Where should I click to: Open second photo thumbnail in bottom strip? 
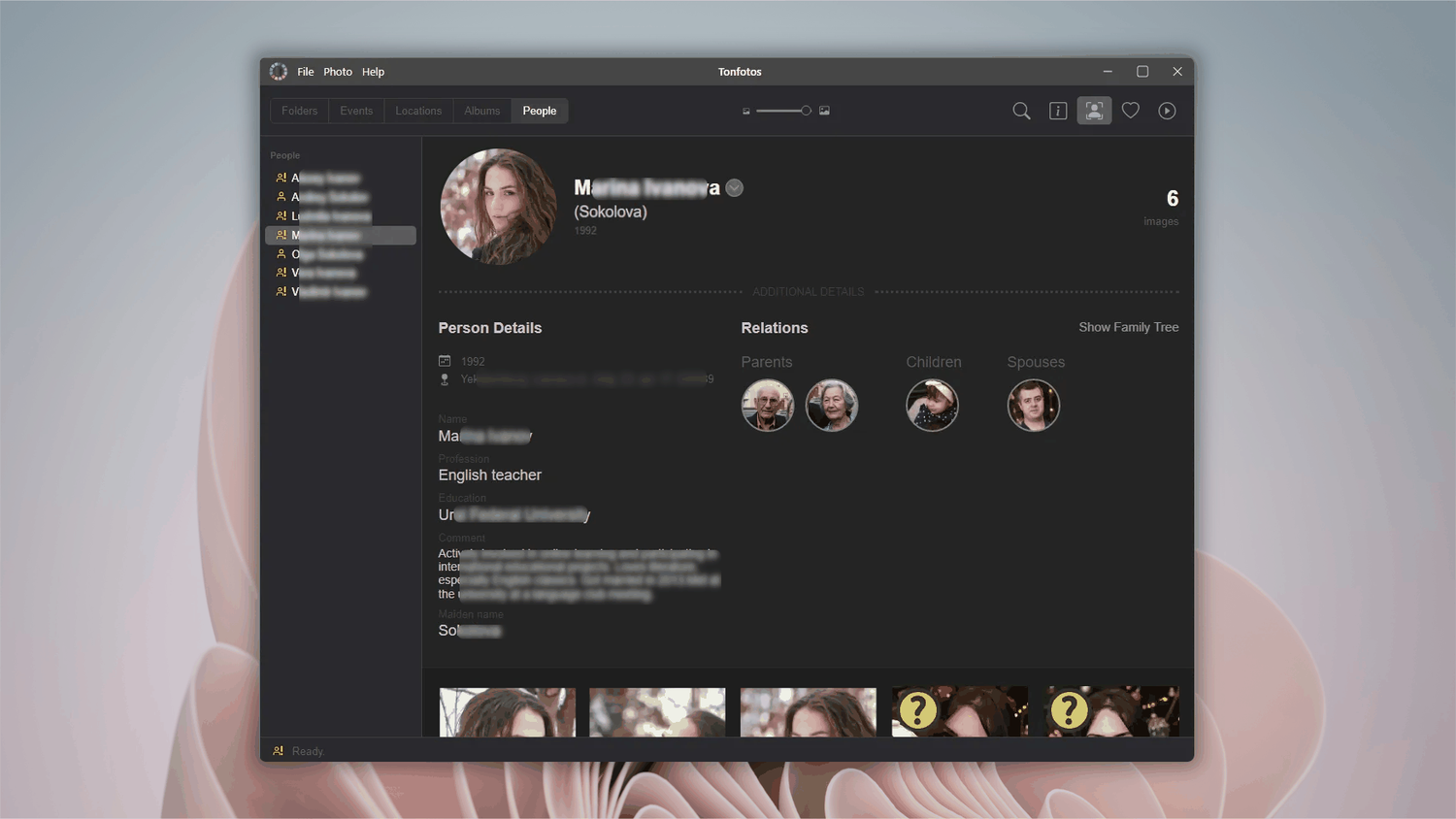(x=657, y=712)
